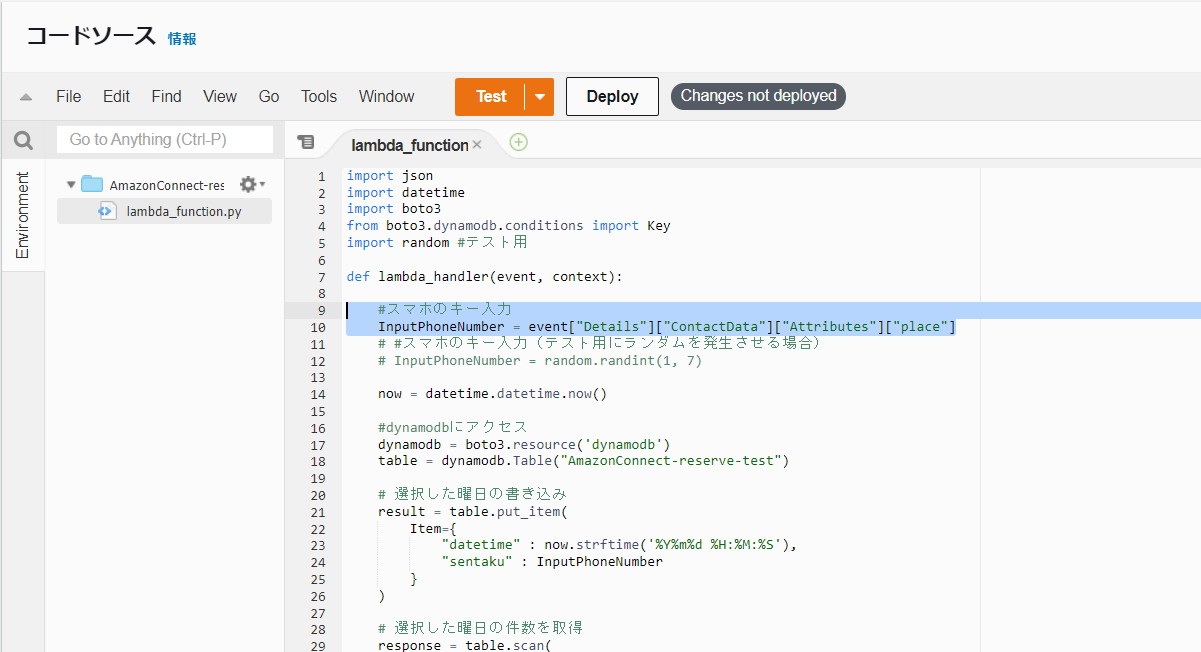Close the lambda_function tab

(x=477, y=145)
